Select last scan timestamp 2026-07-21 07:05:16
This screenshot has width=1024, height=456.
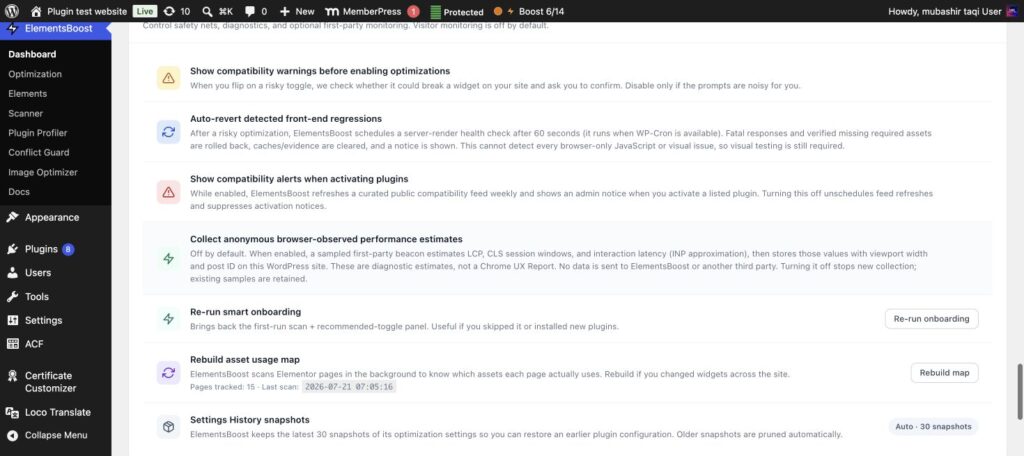(x=349, y=387)
